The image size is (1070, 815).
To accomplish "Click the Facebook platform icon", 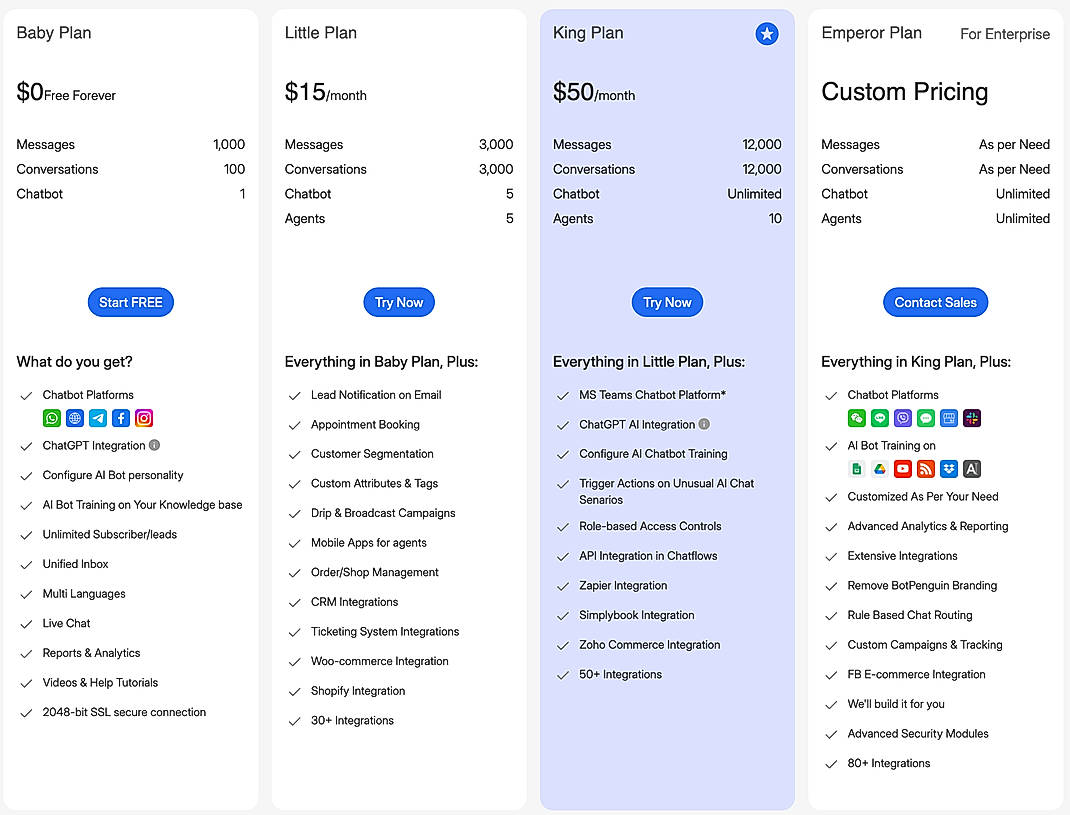I will [x=121, y=419].
